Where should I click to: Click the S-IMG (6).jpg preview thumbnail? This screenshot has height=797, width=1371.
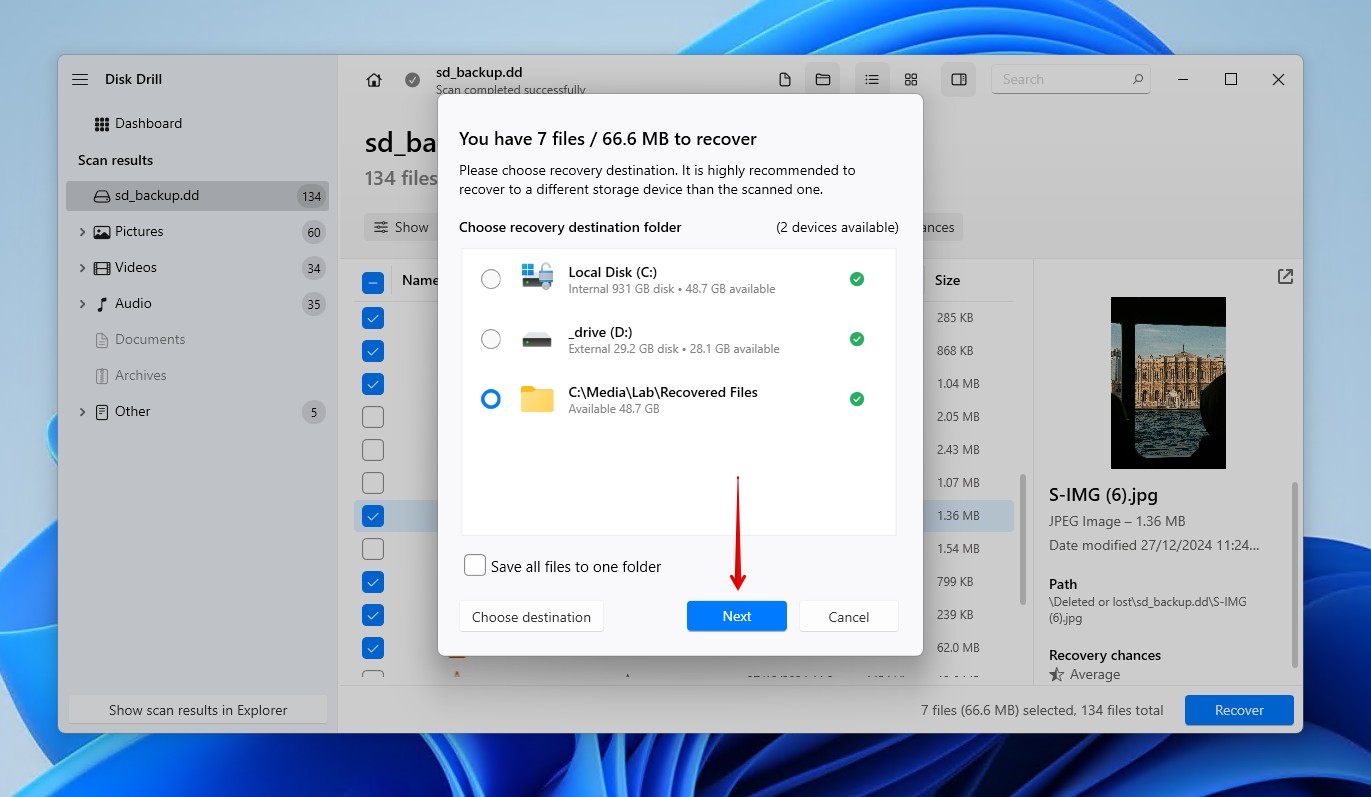coord(1168,383)
